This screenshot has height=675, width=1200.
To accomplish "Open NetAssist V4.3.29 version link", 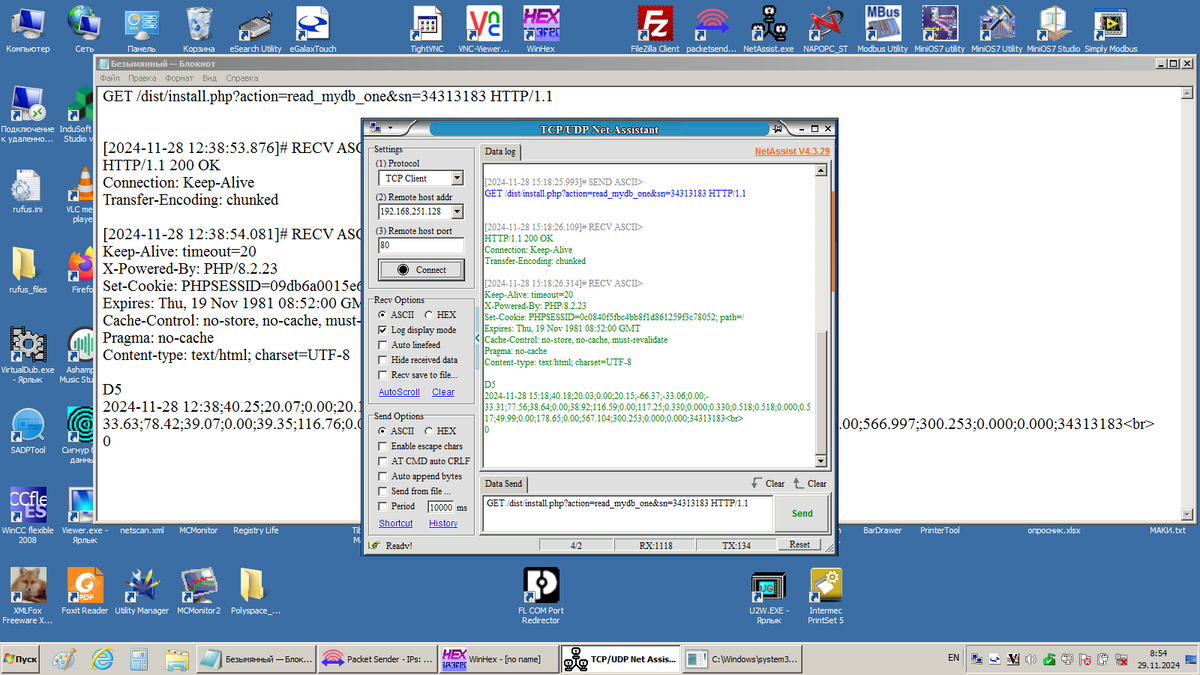I will (x=792, y=152).
